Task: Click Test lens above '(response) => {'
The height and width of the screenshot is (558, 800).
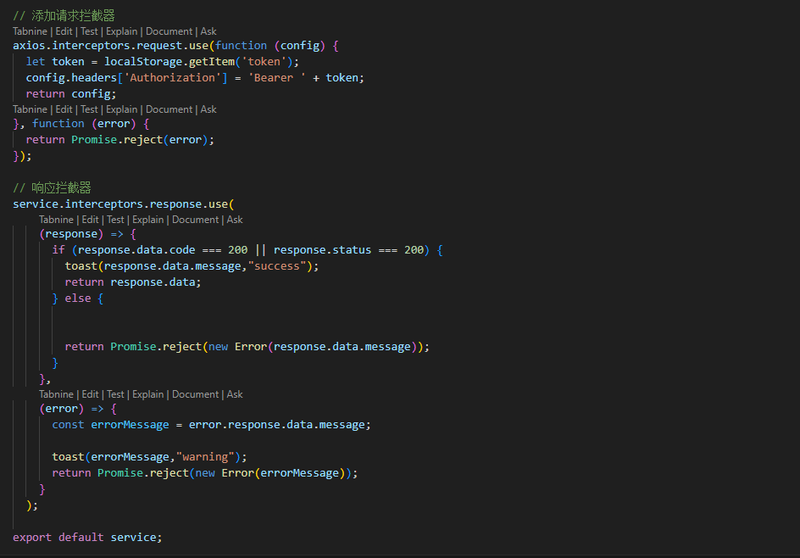Action: [x=115, y=220]
